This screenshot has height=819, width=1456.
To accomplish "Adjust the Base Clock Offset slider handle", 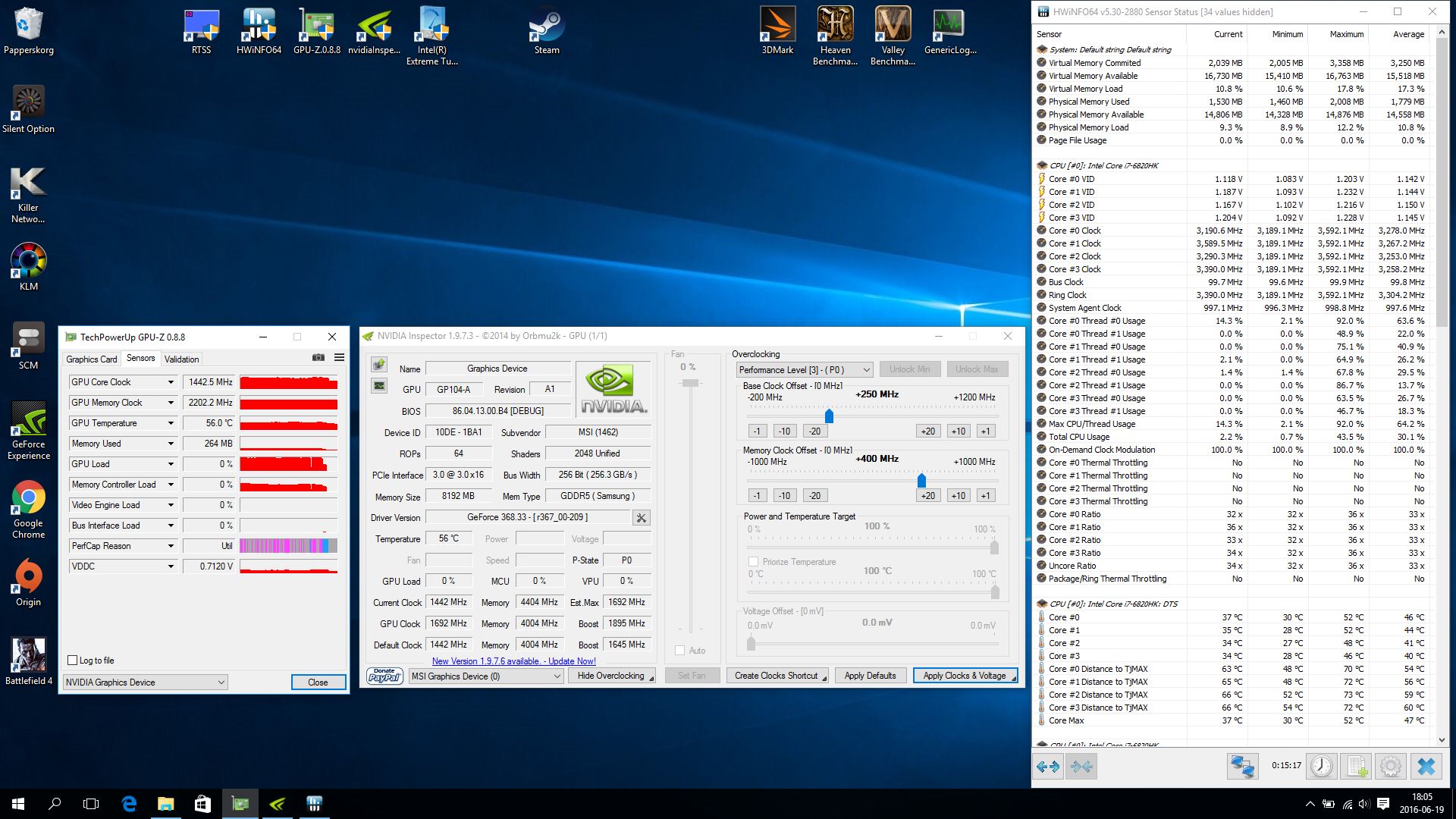I will click(829, 416).
